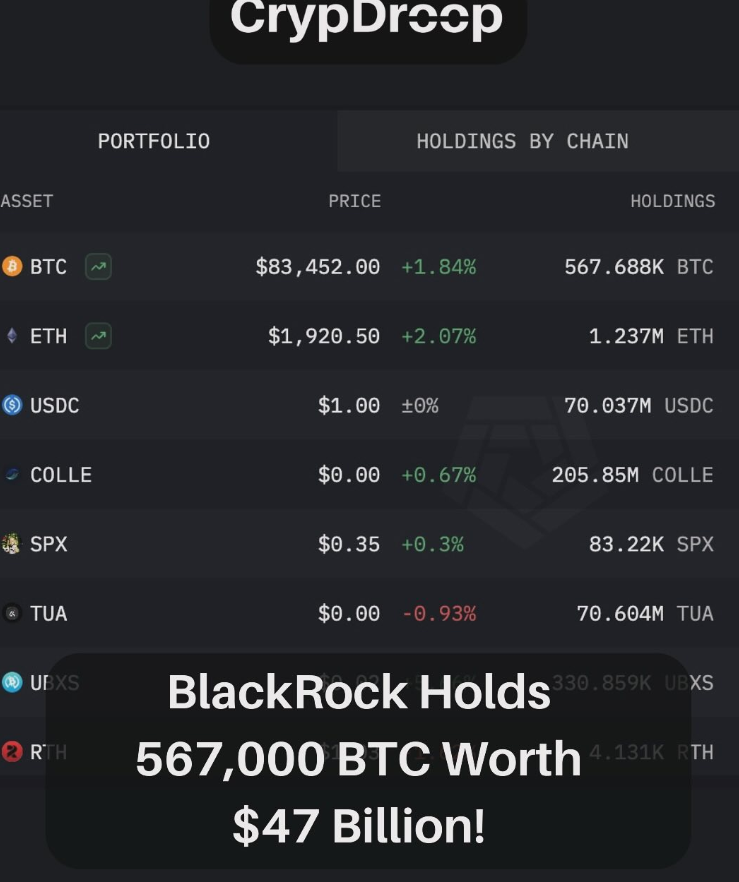Open the BTC trend chart icon
Viewport: 739px width, 882px height.
click(x=98, y=267)
